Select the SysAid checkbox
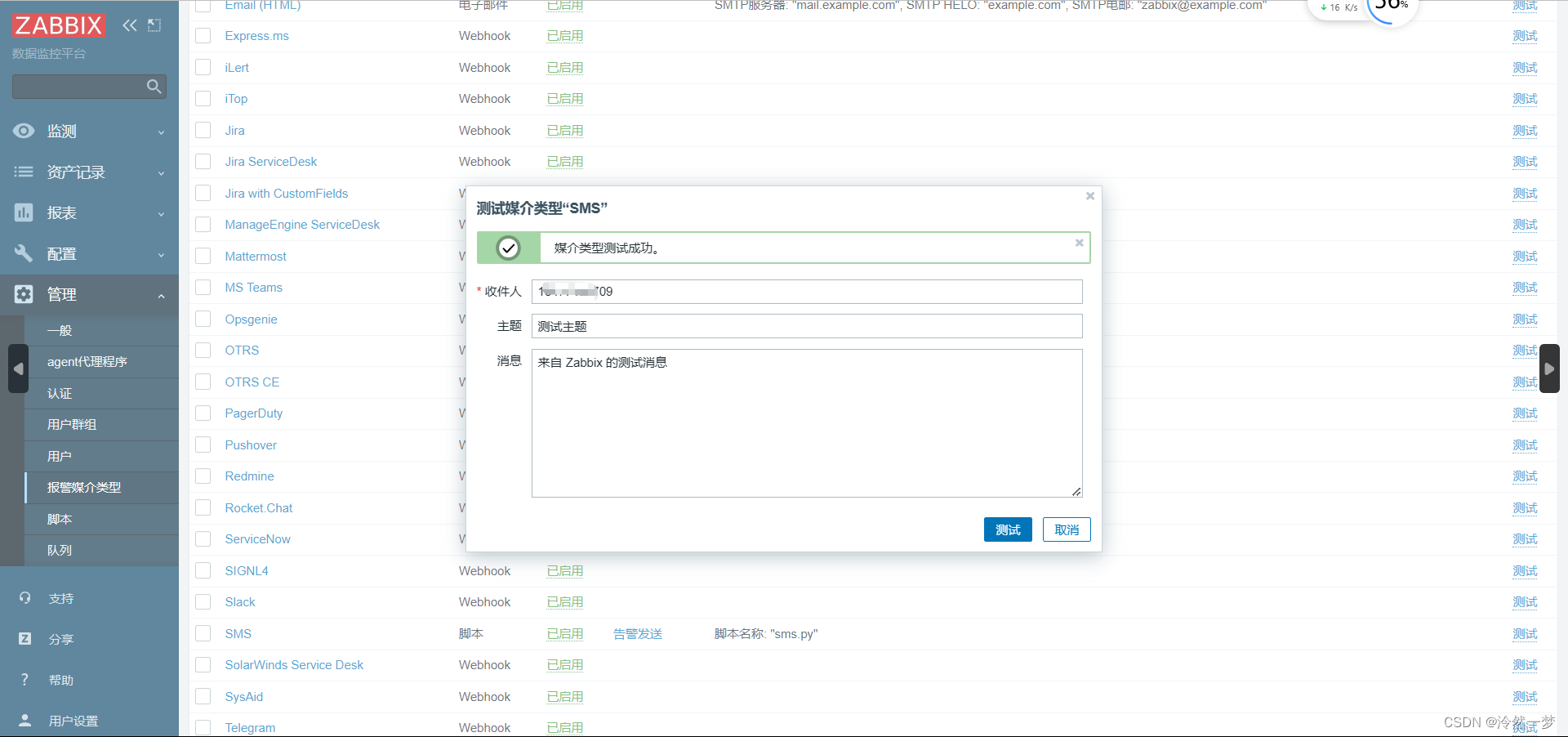Viewport: 1568px width, 737px height. (x=203, y=697)
